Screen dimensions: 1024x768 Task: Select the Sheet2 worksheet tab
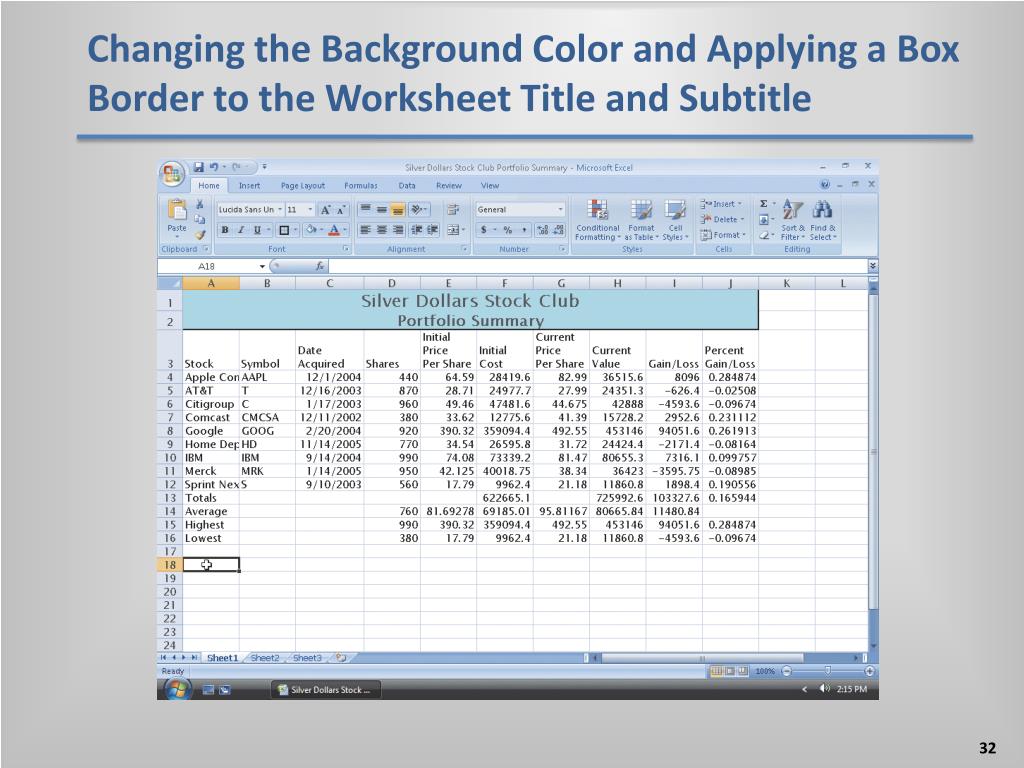pyautogui.click(x=265, y=658)
